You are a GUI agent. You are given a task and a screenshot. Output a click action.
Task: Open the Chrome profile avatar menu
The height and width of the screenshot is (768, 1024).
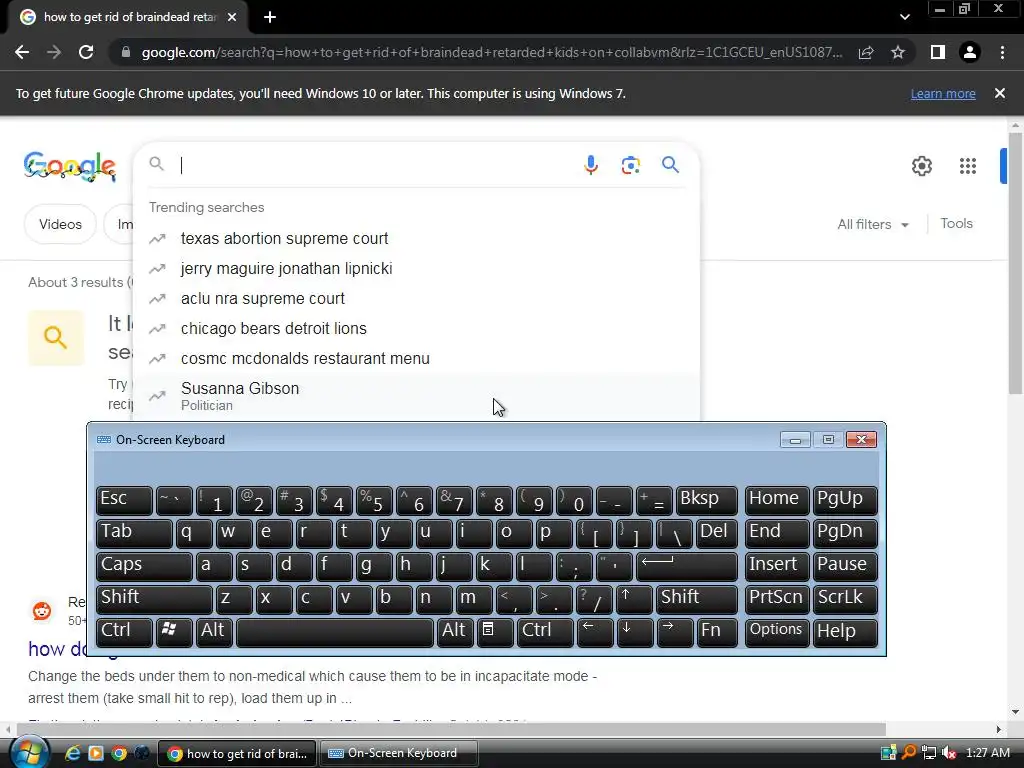[970, 52]
